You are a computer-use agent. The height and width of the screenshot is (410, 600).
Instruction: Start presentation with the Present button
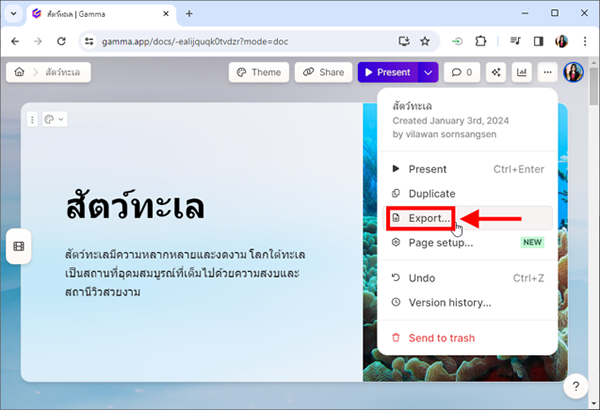(x=388, y=72)
